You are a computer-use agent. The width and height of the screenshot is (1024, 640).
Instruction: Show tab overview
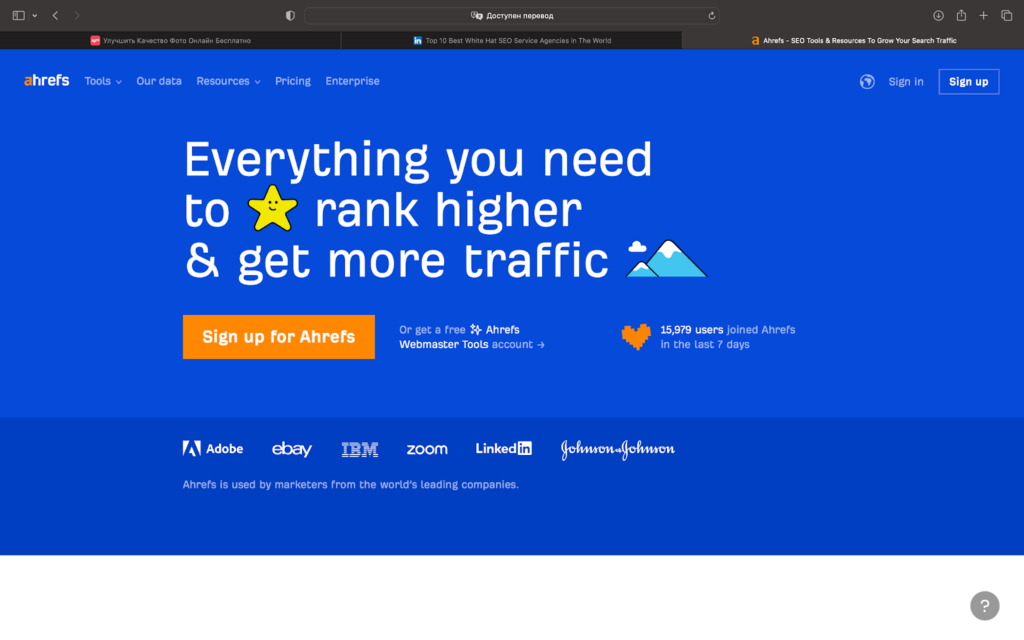point(1006,15)
